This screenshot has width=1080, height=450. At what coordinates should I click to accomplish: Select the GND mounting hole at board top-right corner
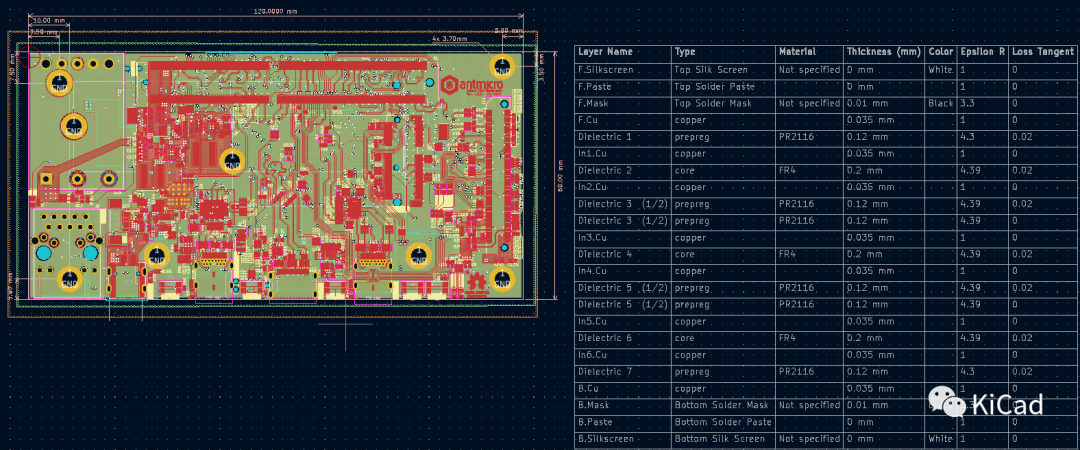[501, 67]
